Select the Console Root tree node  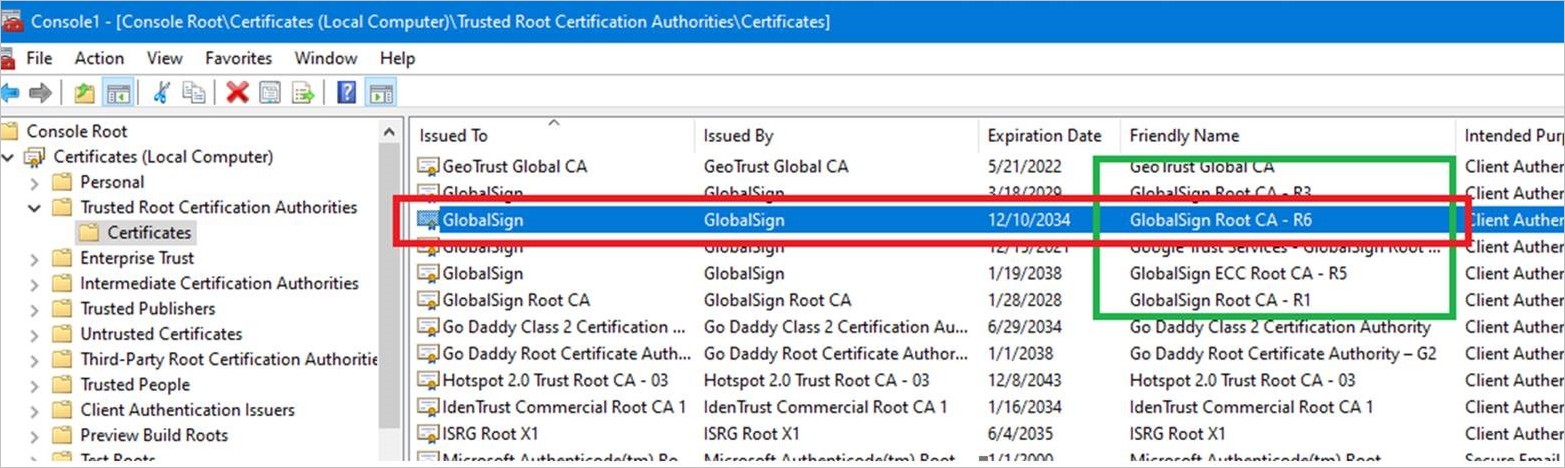(x=77, y=131)
